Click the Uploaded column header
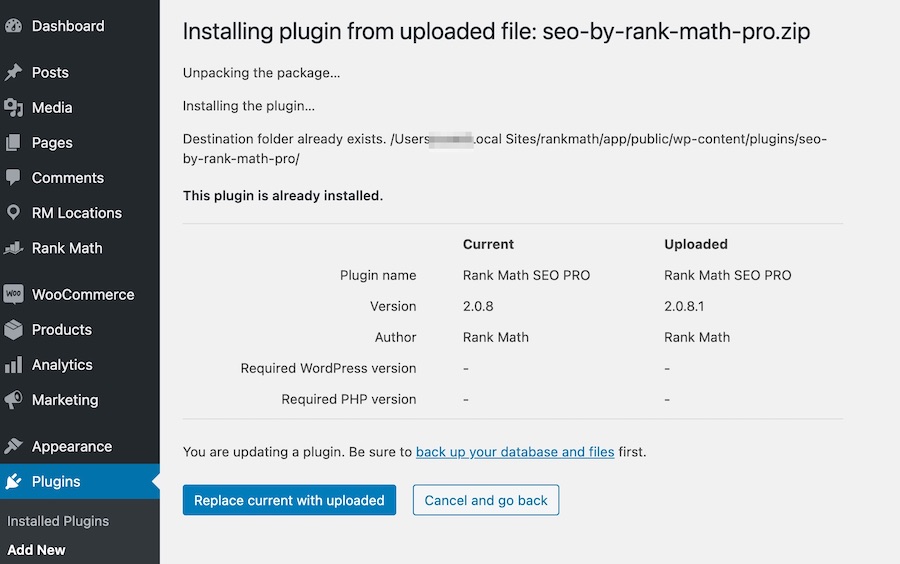 [696, 244]
